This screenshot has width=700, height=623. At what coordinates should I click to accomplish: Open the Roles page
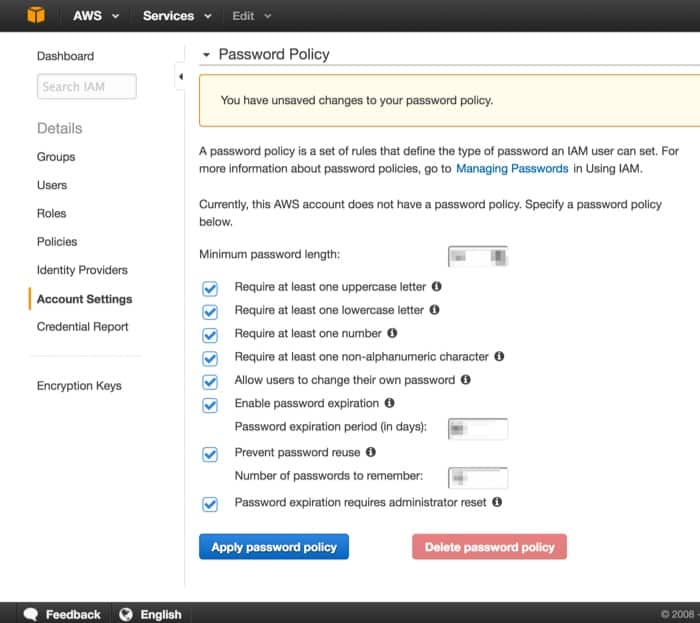[51, 213]
